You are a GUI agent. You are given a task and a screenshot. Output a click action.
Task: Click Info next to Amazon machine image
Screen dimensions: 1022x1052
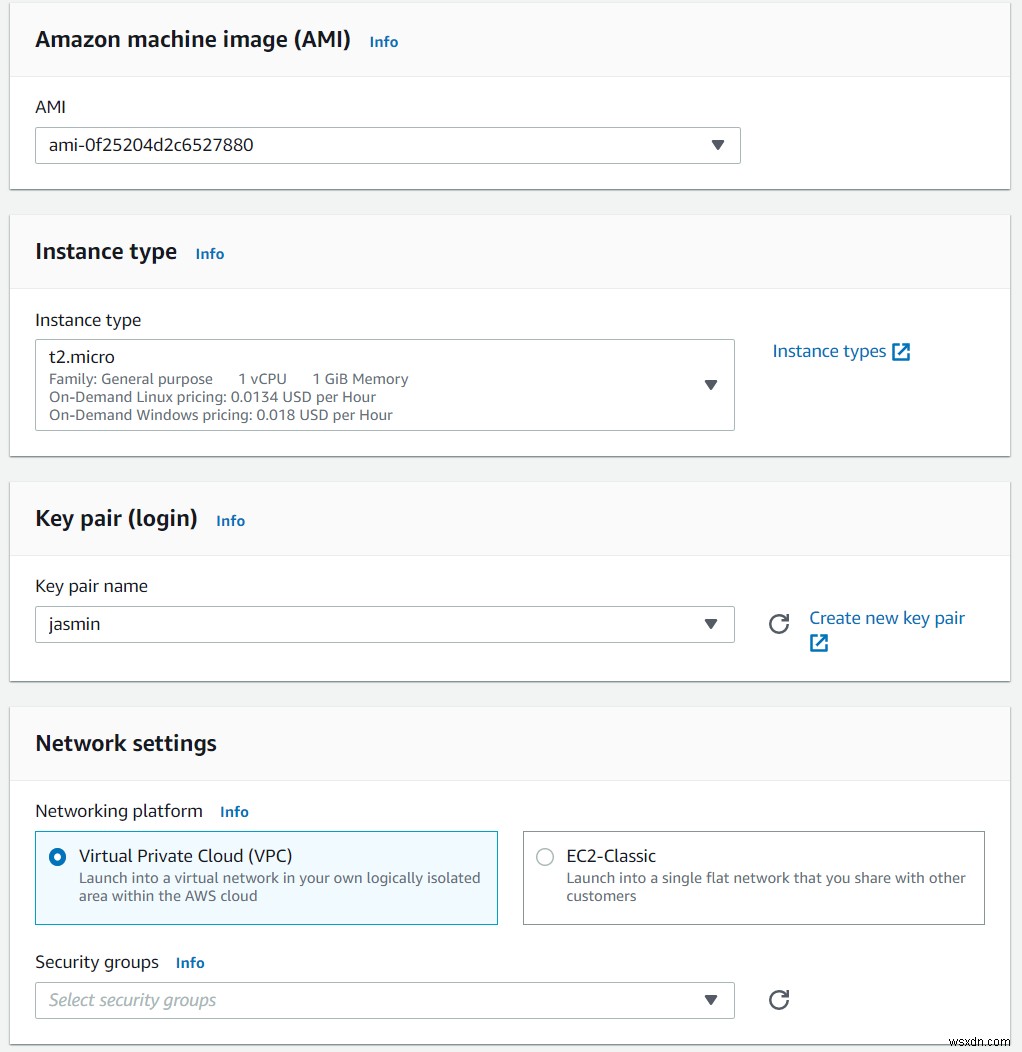(x=383, y=42)
